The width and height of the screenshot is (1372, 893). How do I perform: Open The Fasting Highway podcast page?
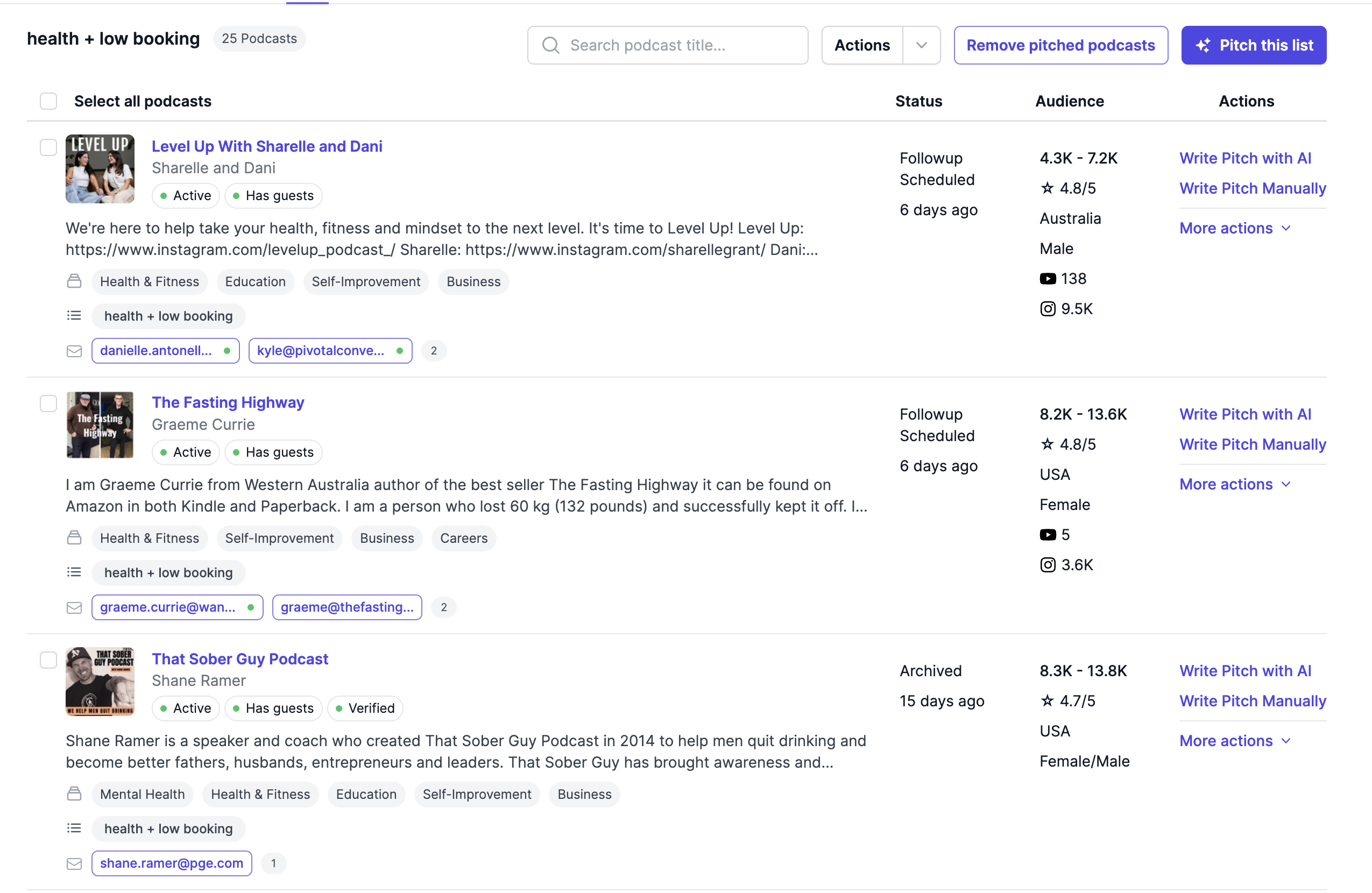coord(228,402)
